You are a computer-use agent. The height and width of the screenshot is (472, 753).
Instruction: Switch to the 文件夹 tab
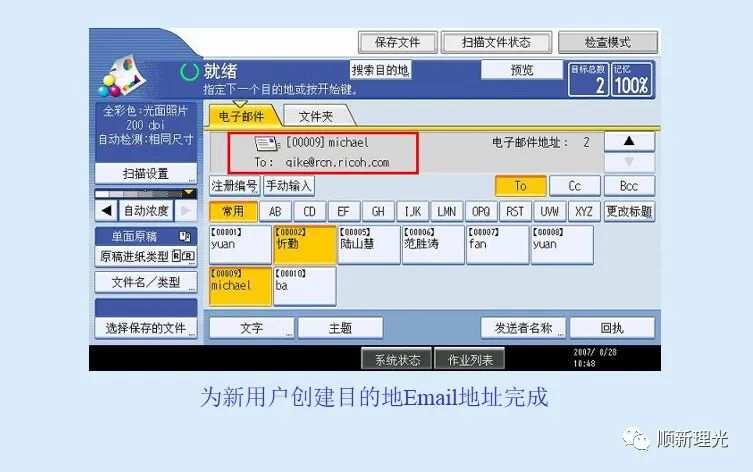coord(317,116)
